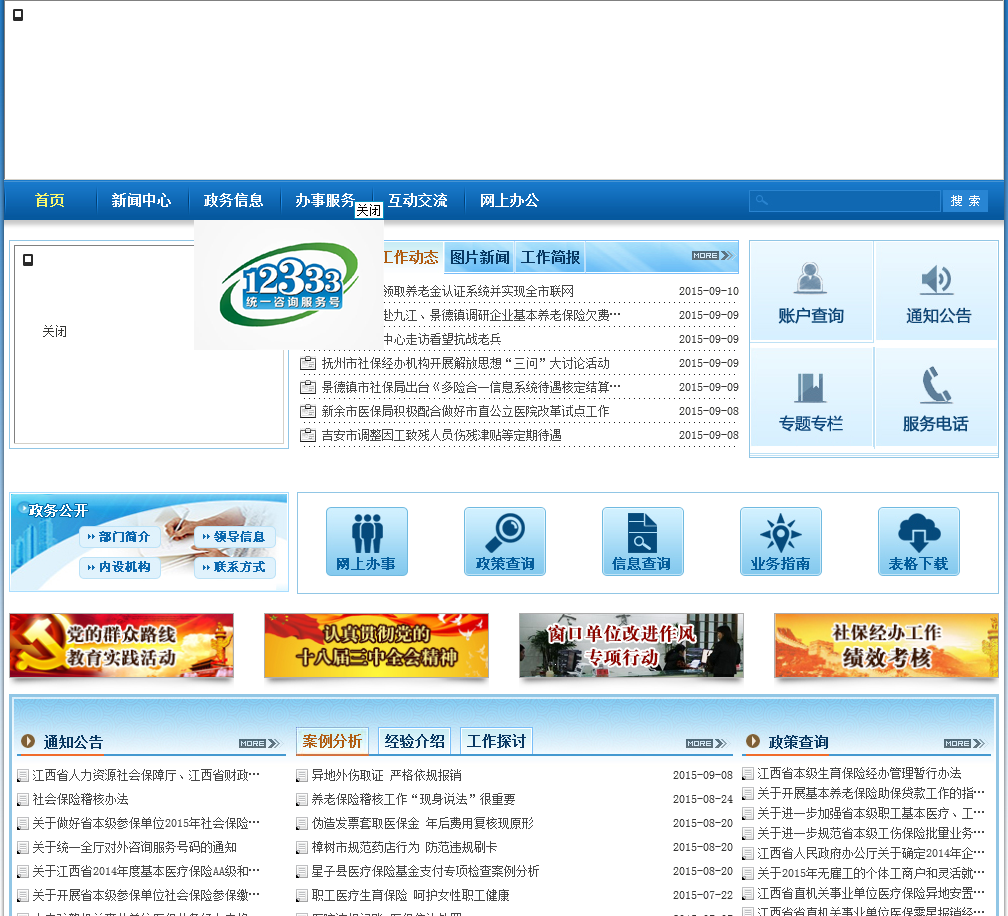This screenshot has width=1008, height=916.
Task: Open 党的群众路线教育实践活动 banner
Action: [122, 645]
